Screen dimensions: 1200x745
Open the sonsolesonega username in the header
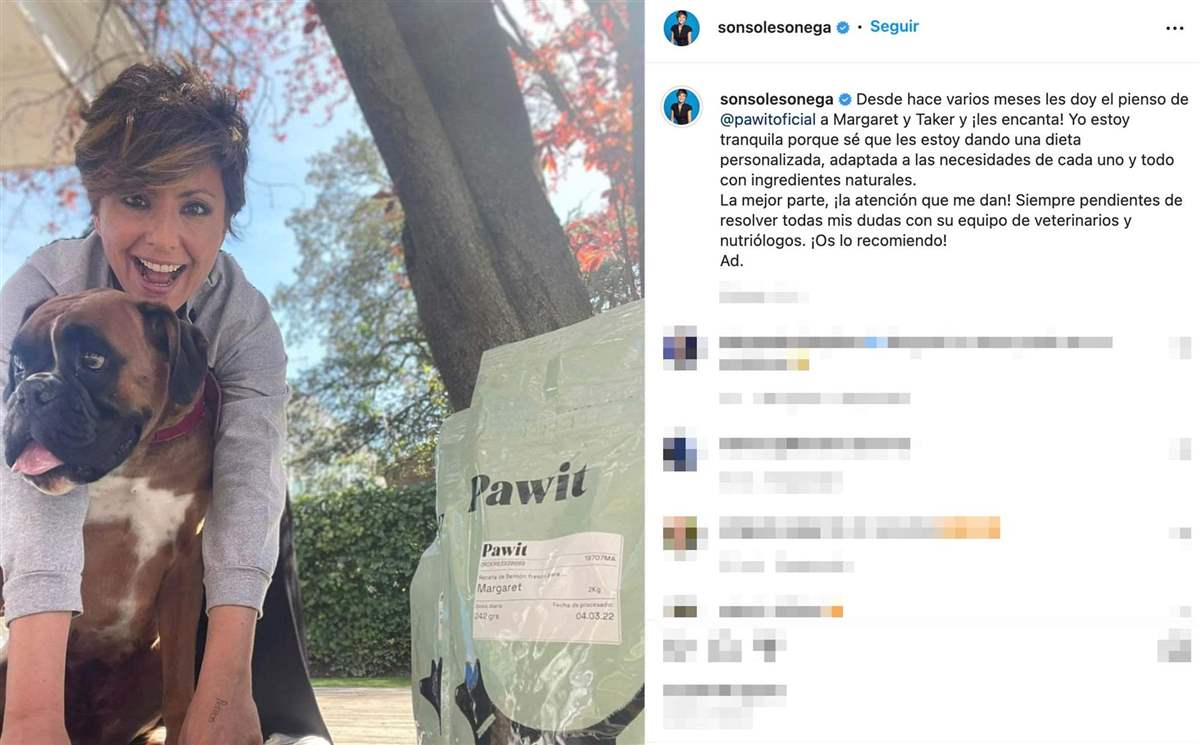pos(774,28)
